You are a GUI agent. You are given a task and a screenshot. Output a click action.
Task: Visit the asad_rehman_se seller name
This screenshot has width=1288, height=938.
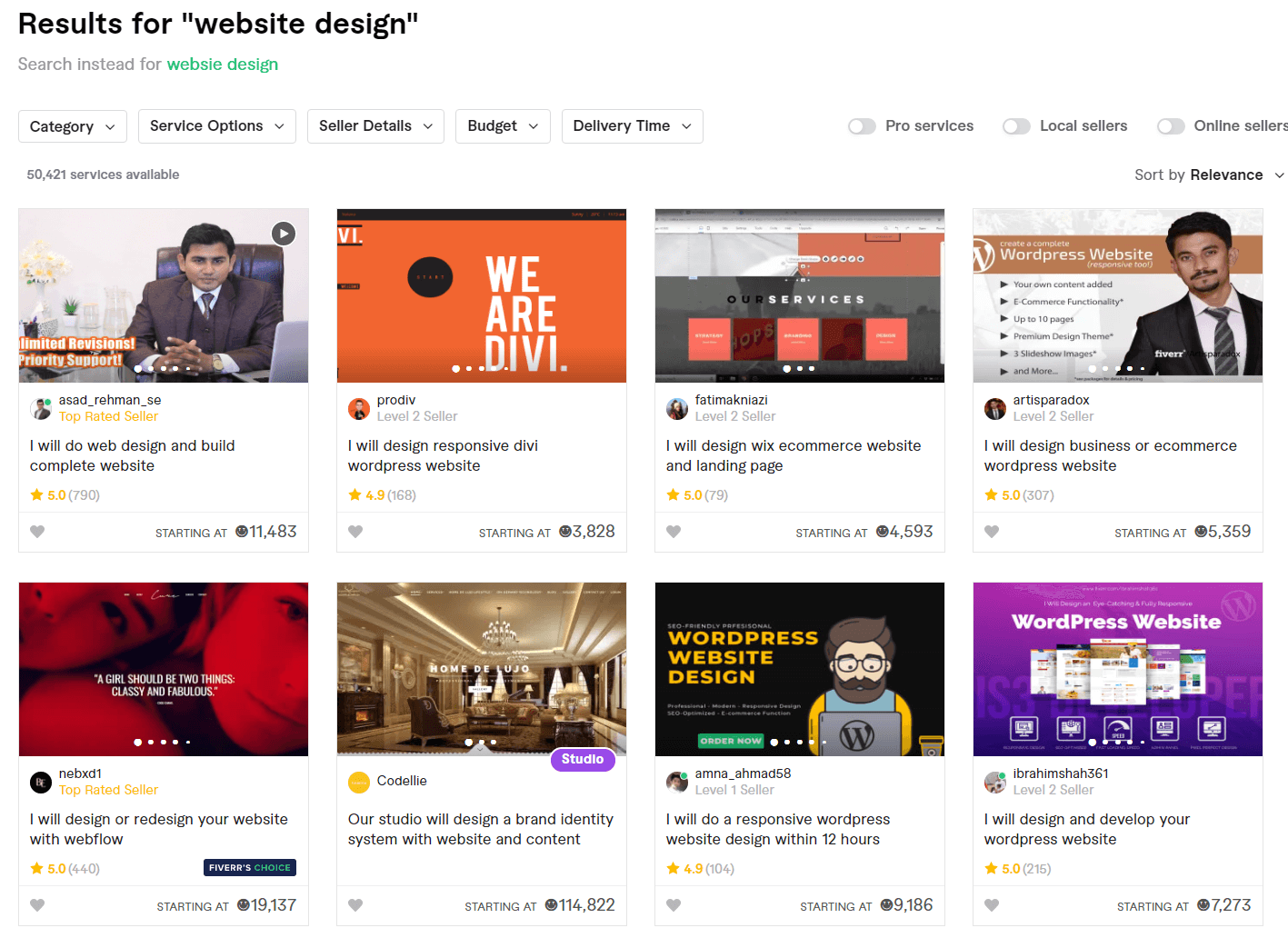[x=110, y=400]
